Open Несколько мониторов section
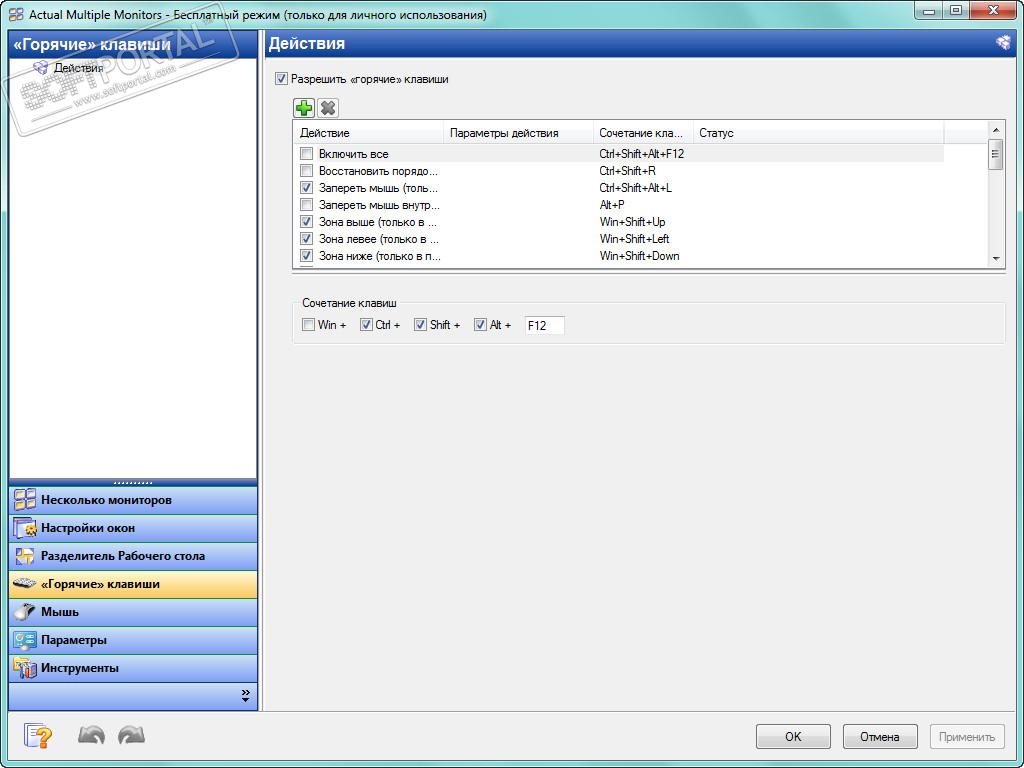This screenshot has width=1024, height=768. [x=133, y=500]
